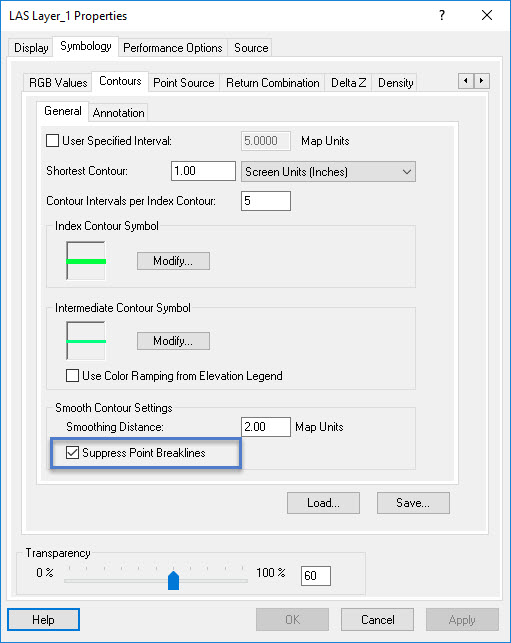This screenshot has width=511, height=643.
Task: Click the Save... button
Action: [x=413, y=503]
